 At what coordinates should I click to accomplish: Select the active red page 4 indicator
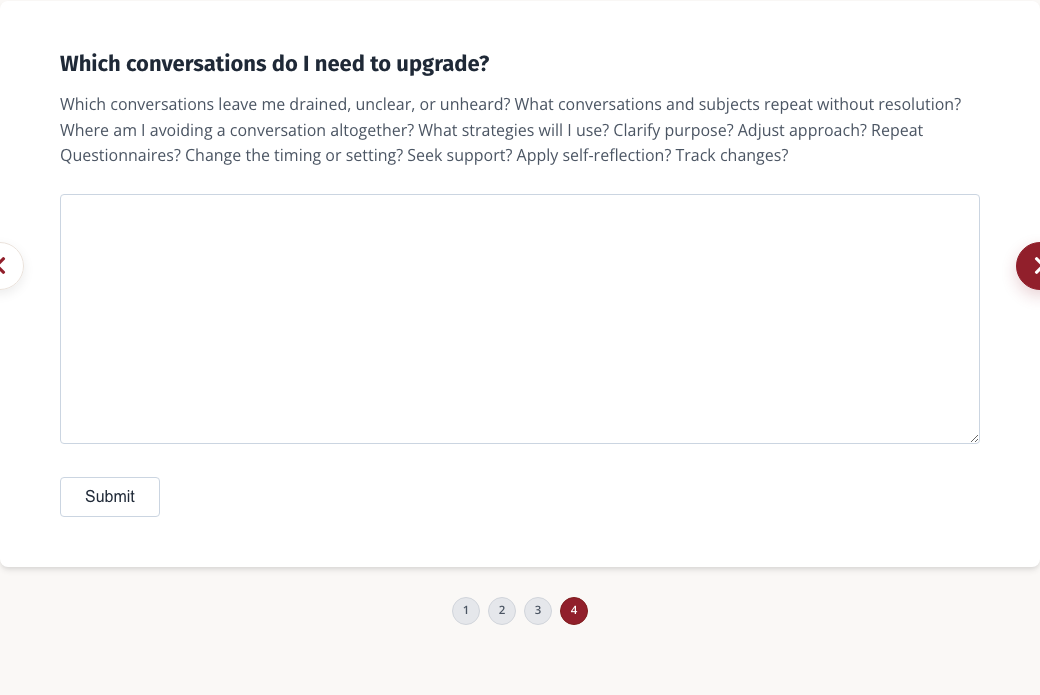(x=574, y=611)
